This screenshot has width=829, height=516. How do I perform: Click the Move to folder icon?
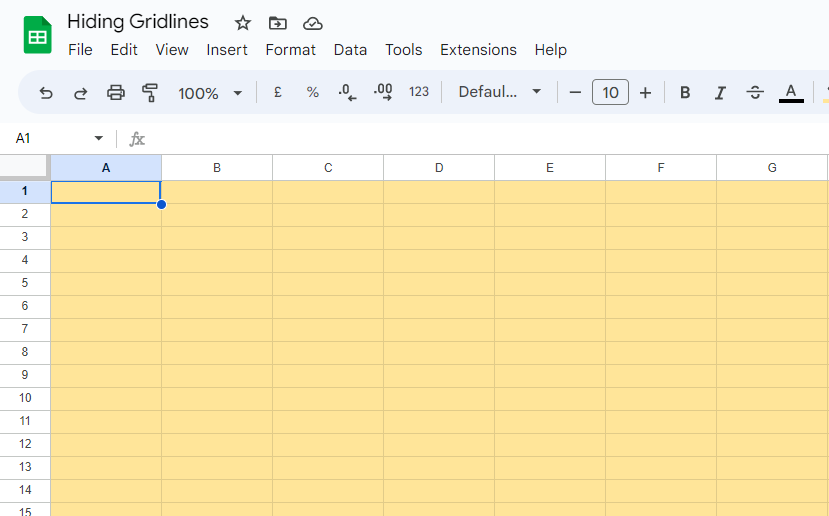[x=278, y=23]
